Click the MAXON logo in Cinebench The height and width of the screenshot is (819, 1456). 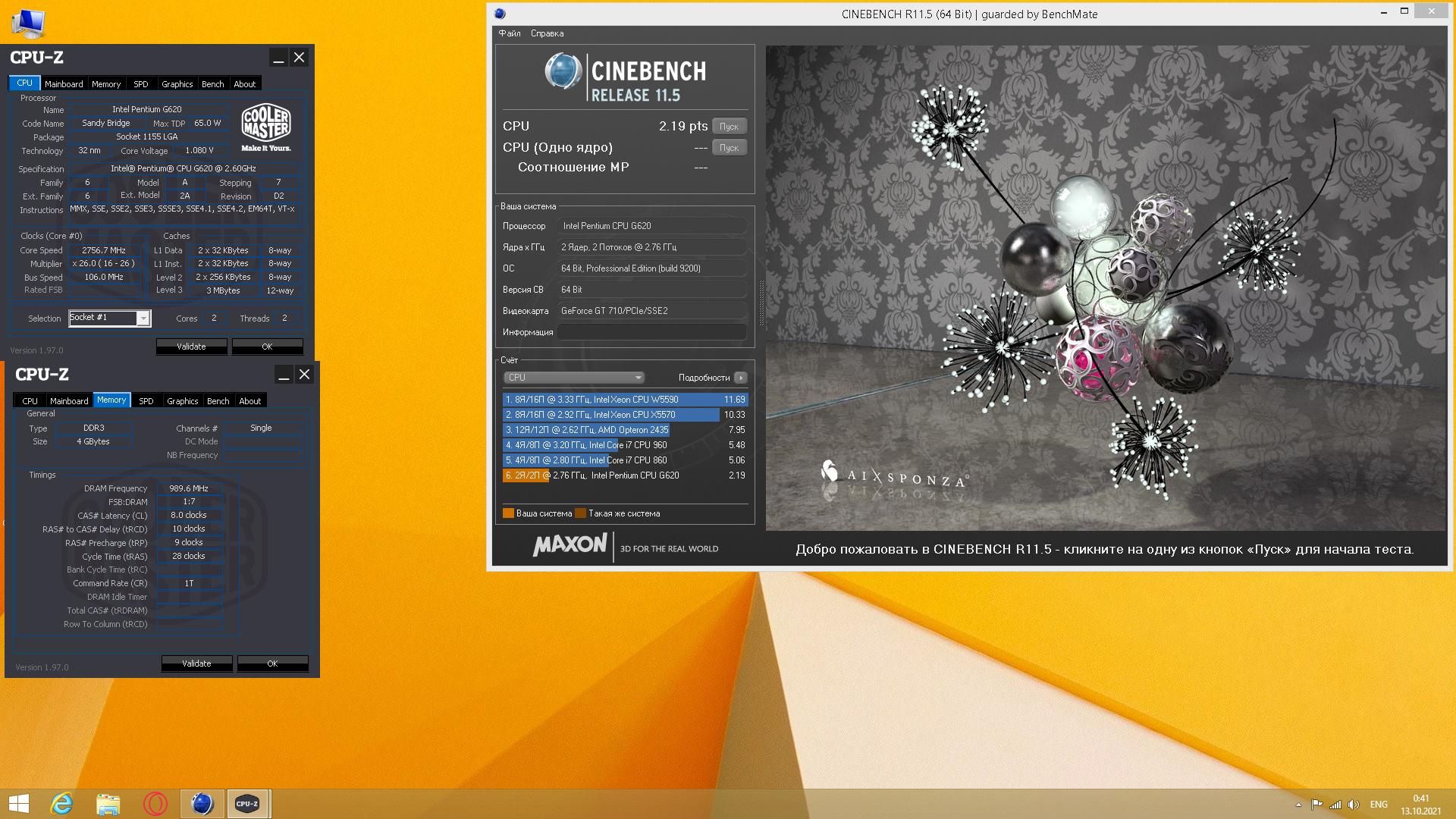pos(570,546)
